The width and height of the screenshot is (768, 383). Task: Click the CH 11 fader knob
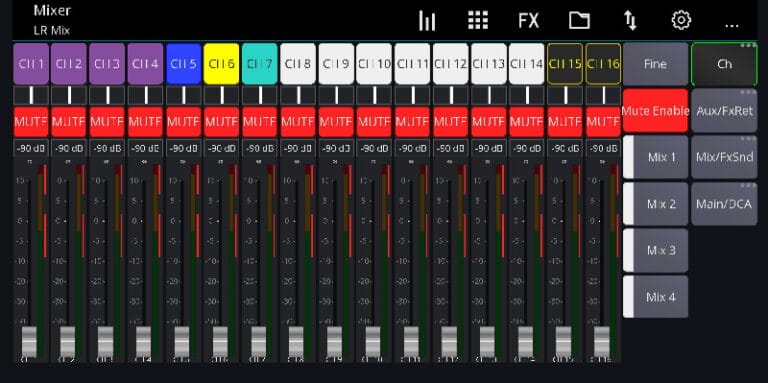tap(411, 341)
